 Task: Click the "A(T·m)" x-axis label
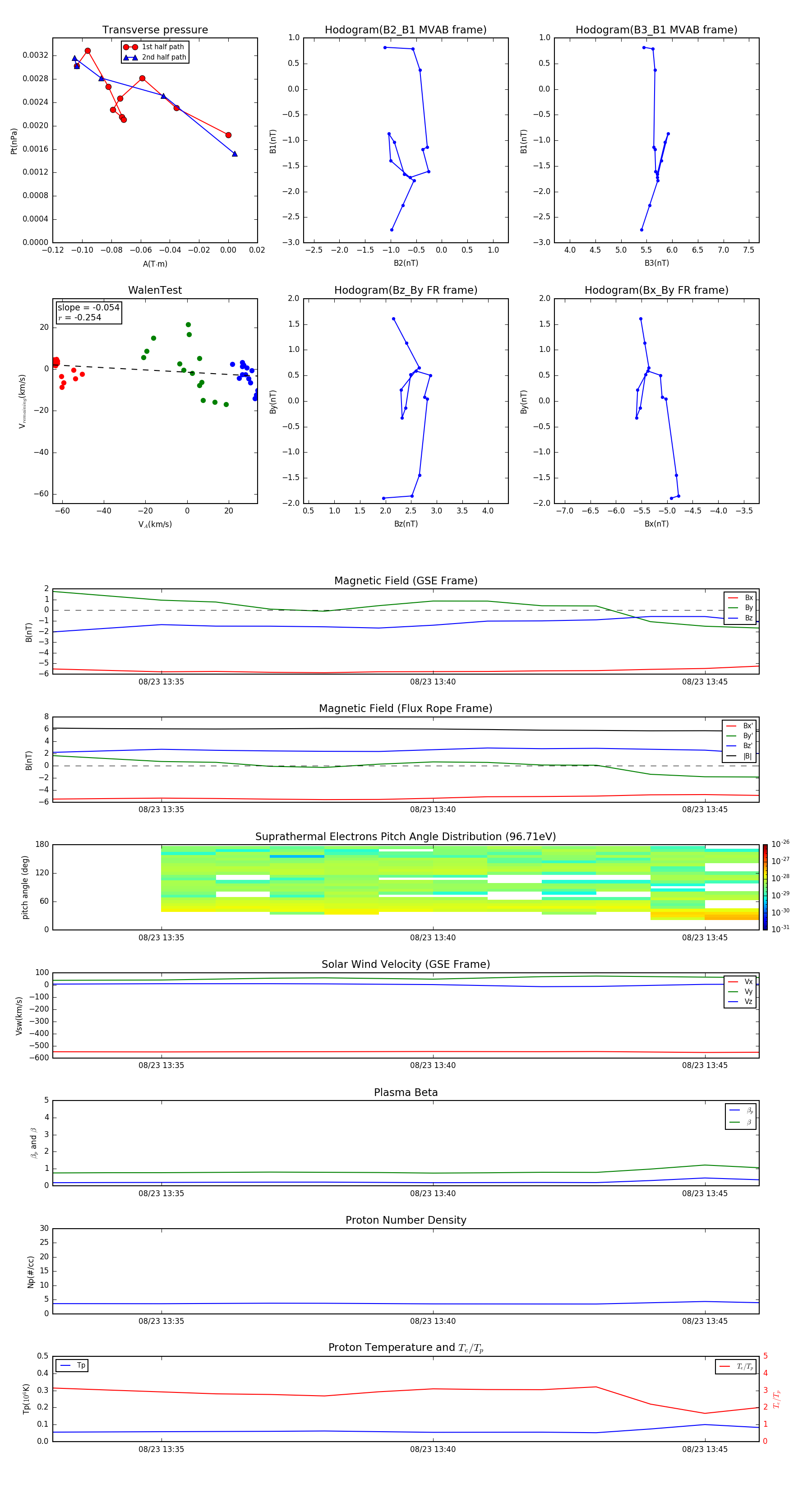coord(155,264)
